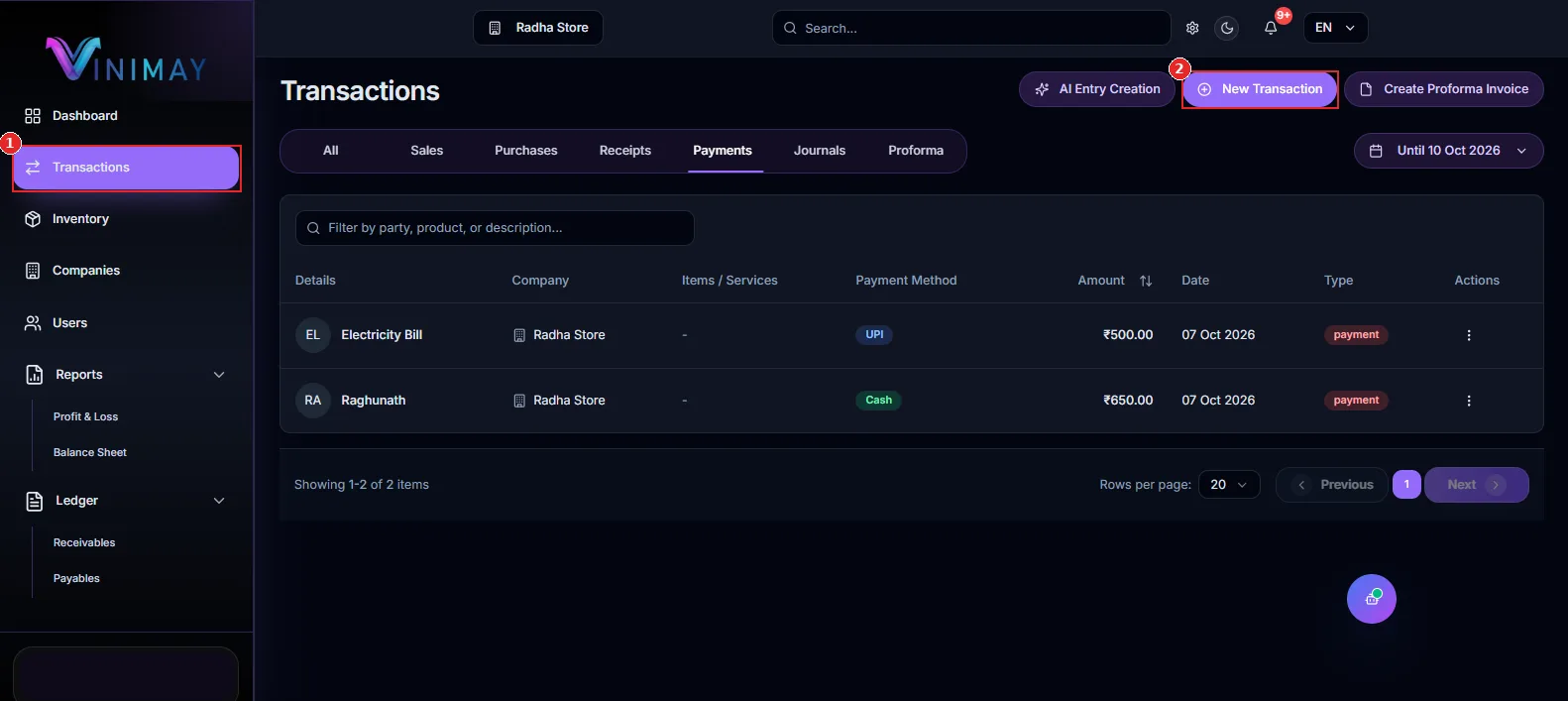Open actions menu for Raghunath row
This screenshot has height=701, width=1568.
click(x=1469, y=401)
